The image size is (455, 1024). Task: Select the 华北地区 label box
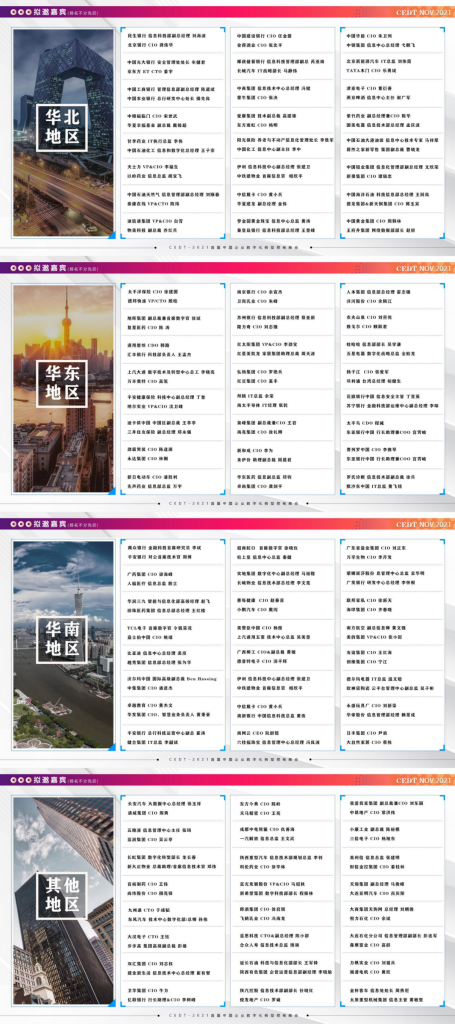coord(61,127)
